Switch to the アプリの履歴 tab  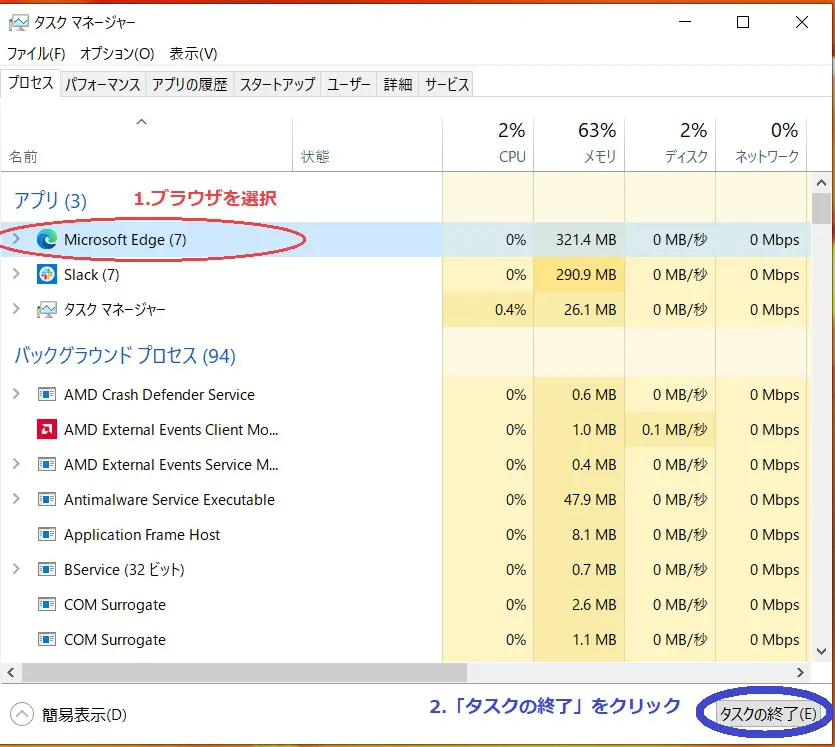[190, 85]
